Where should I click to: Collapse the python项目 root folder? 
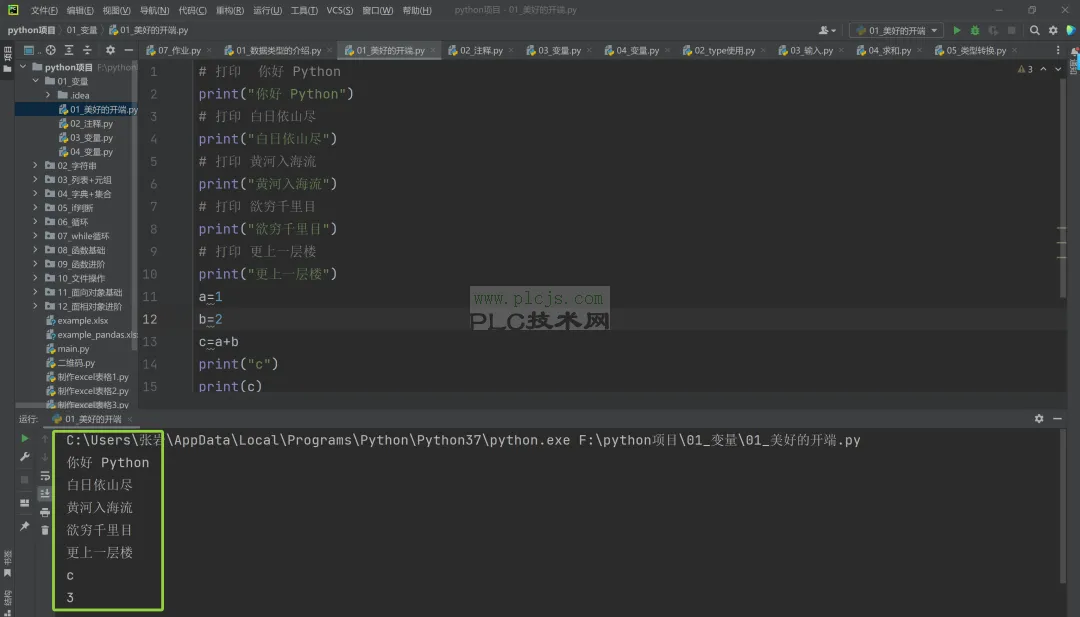click(23, 67)
